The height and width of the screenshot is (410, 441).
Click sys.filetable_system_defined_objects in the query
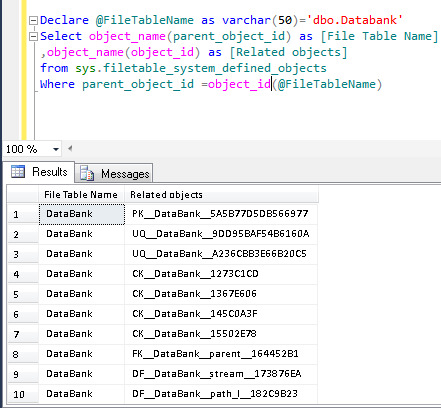(201, 68)
